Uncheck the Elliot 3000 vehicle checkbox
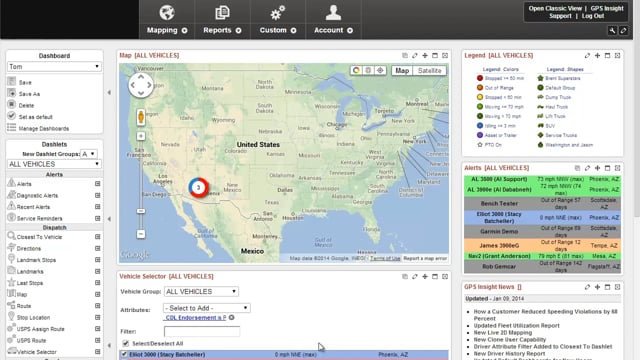Screen dimensions: 640x360 (124, 354)
